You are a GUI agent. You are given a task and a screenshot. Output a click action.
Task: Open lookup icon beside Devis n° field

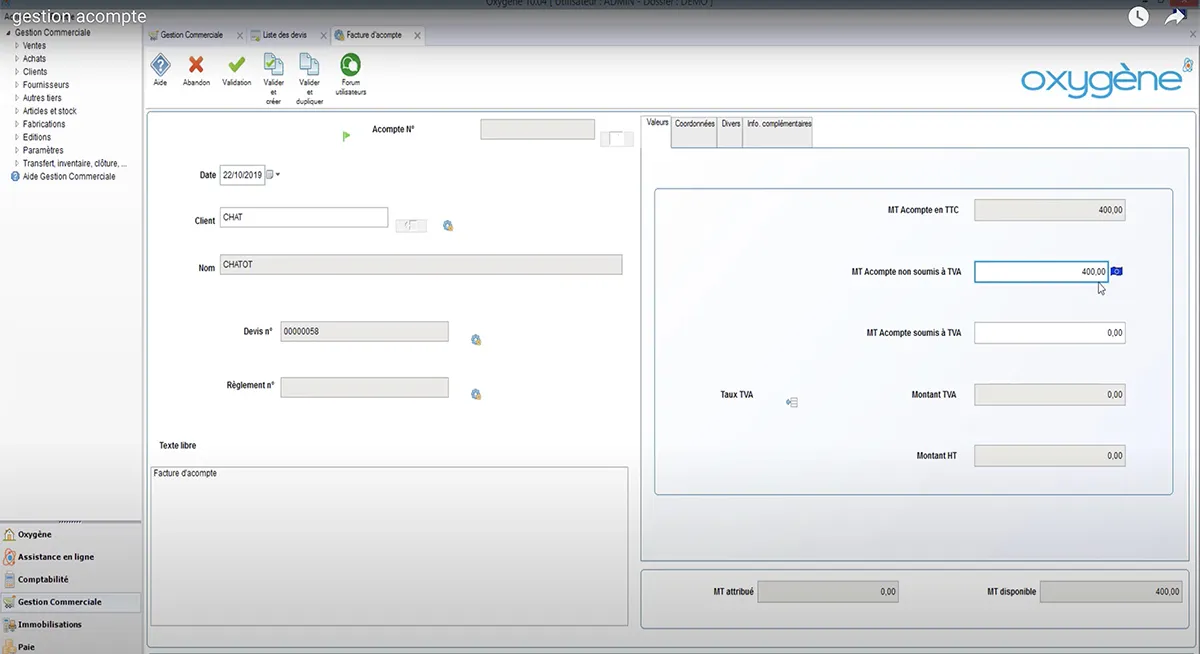[x=476, y=340]
